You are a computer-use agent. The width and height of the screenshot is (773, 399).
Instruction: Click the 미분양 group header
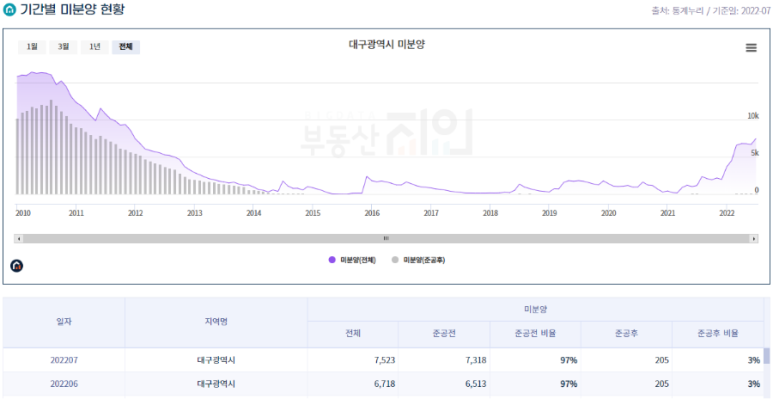coord(535,309)
